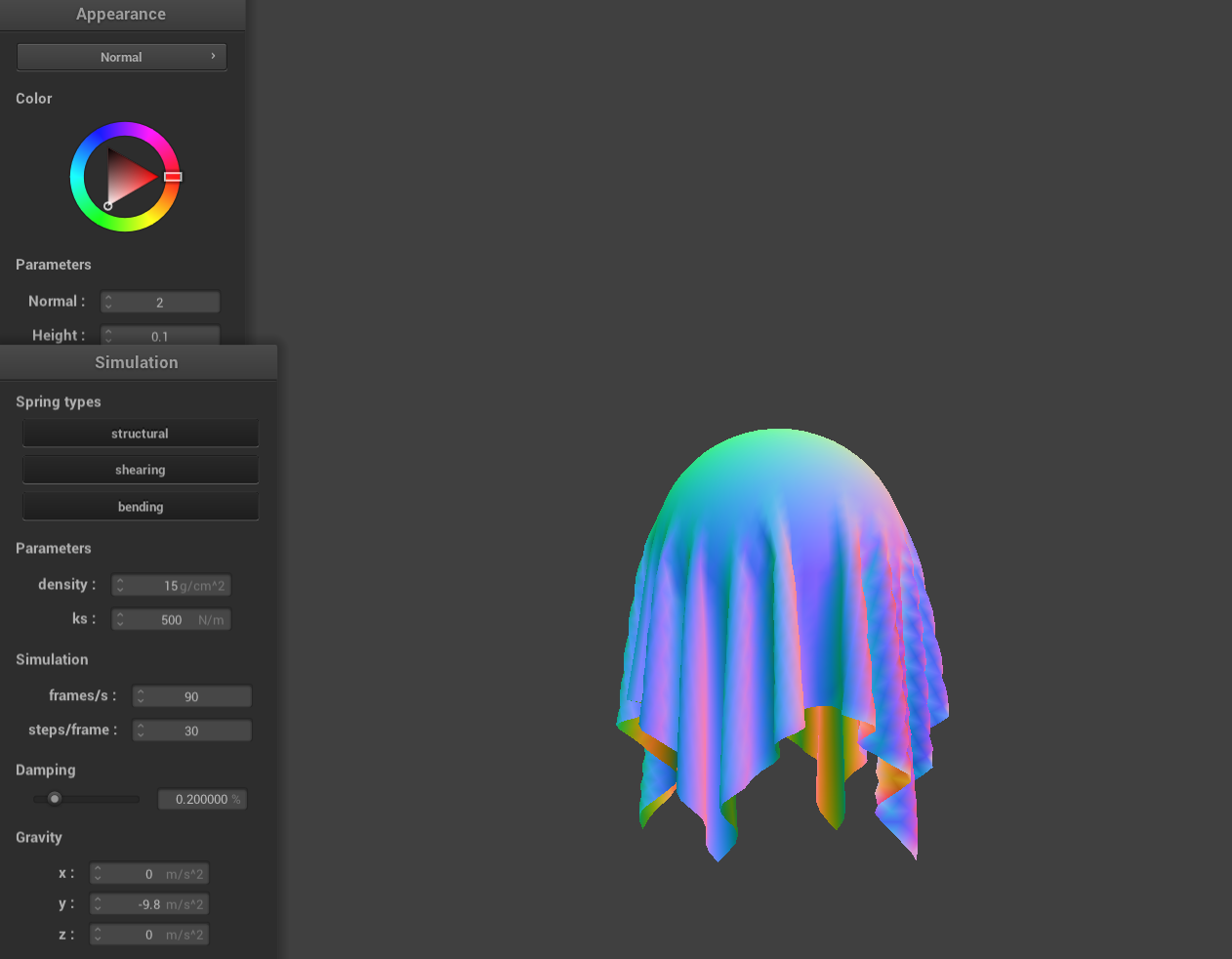Click the damping percentage value field
Screen dimensions: 1232x959
tap(202, 800)
